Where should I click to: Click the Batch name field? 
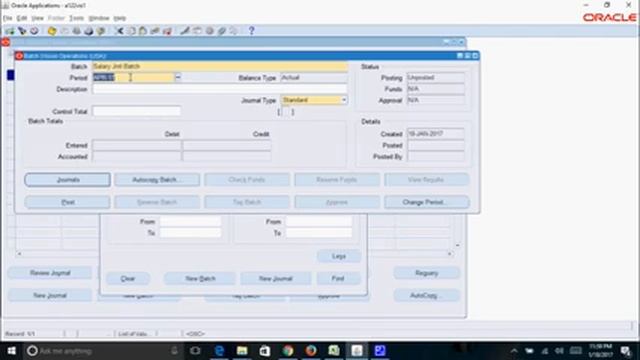[220, 66]
